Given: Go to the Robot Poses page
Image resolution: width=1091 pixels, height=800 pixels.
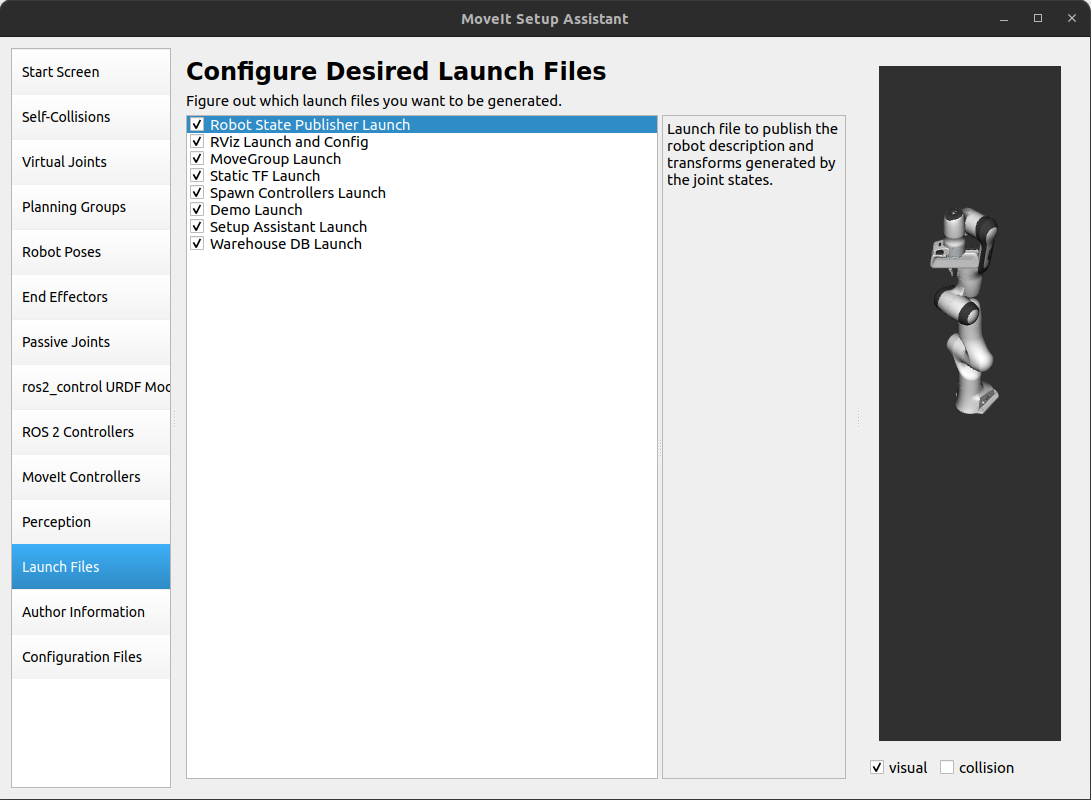Looking at the screenshot, I should click(90, 252).
